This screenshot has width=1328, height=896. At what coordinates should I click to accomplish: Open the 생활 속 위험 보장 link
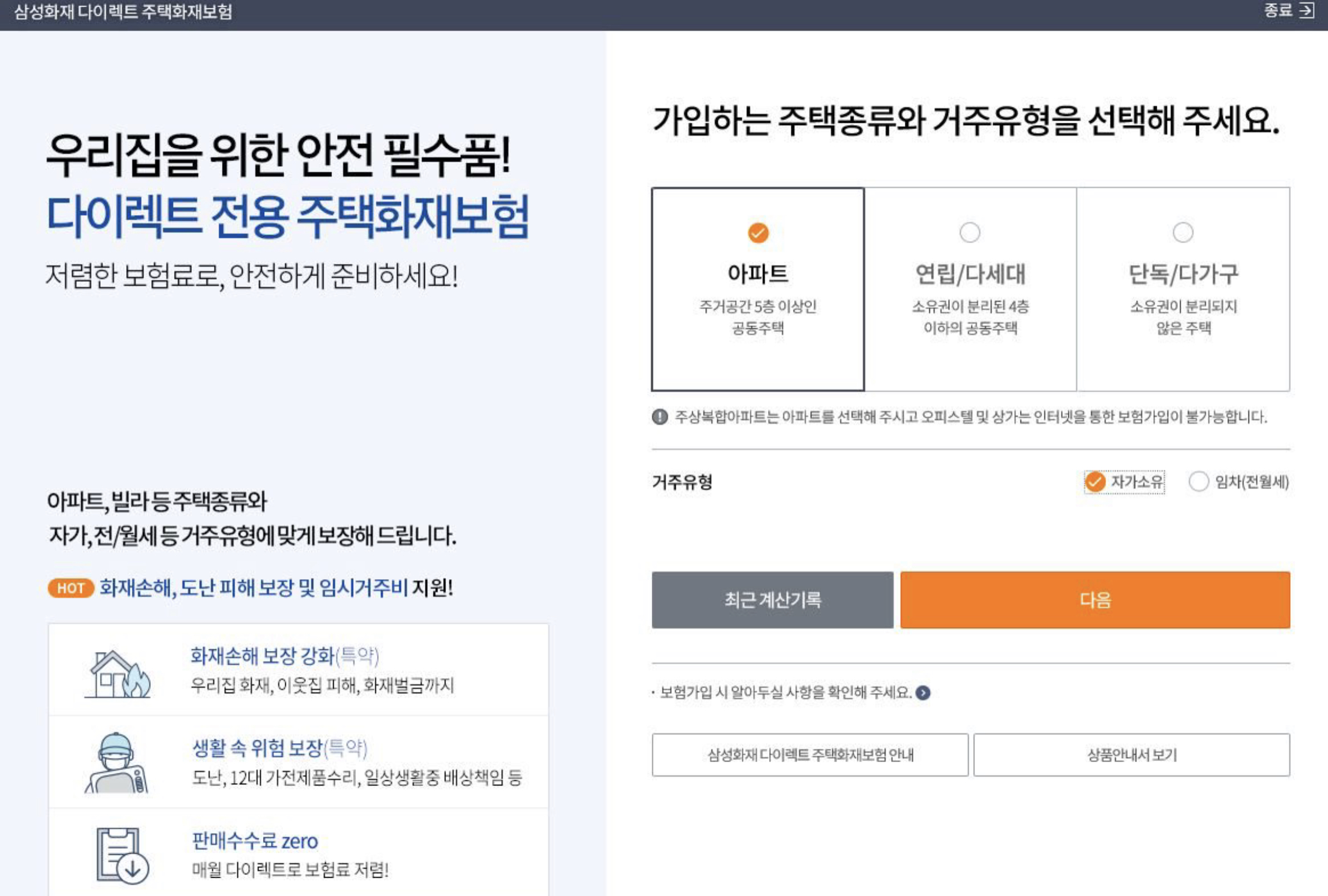click(x=279, y=748)
